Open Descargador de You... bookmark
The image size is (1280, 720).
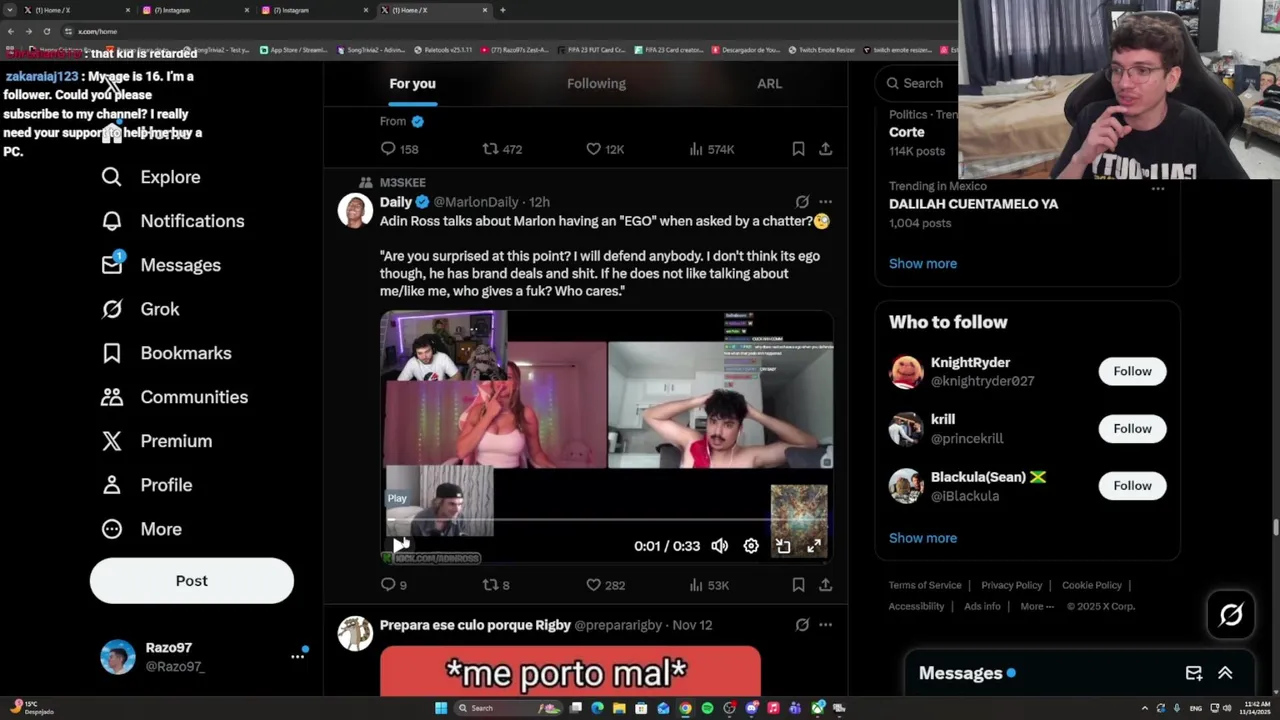tap(748, 49)
